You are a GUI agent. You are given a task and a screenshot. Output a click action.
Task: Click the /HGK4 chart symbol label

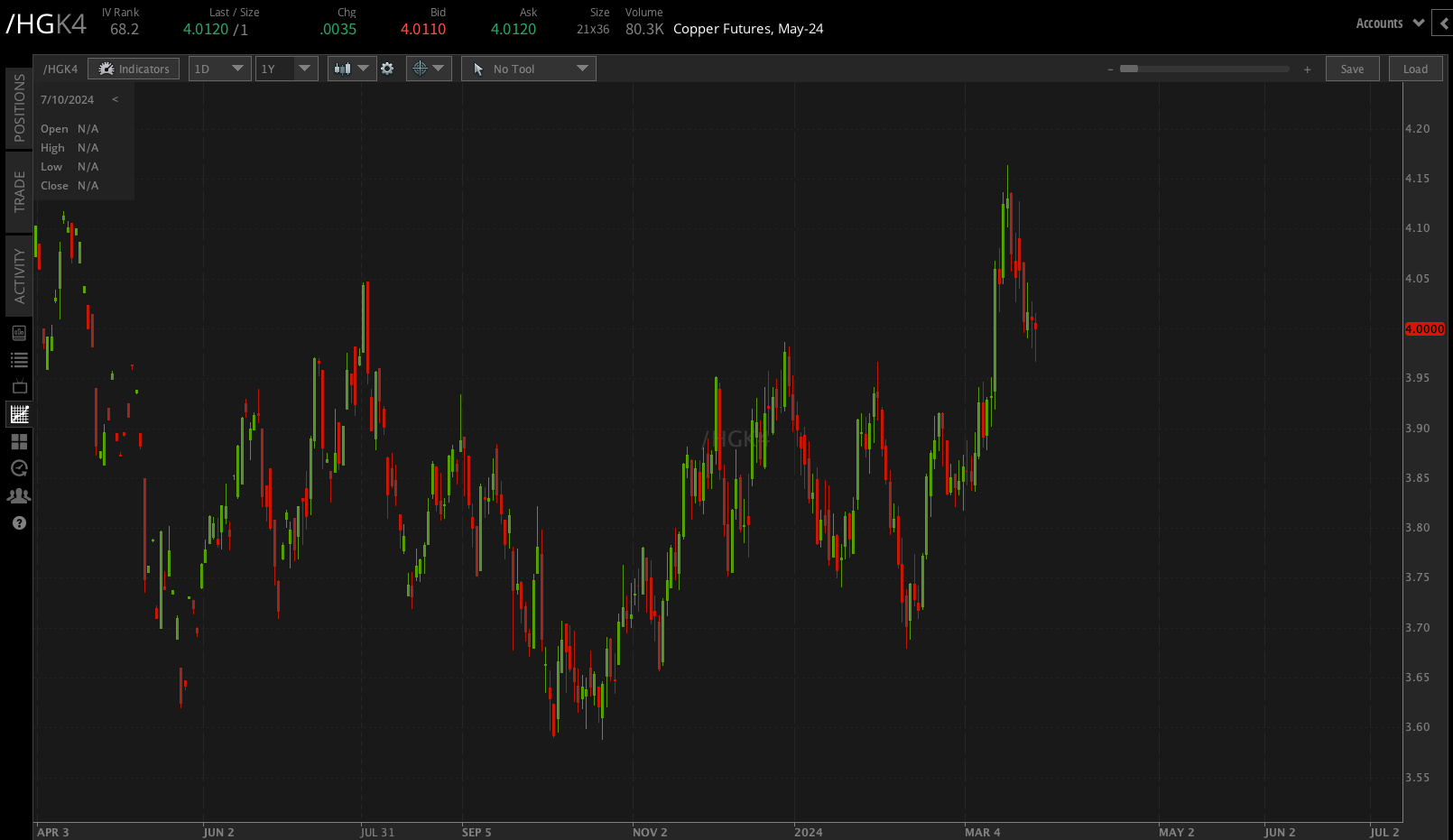[x=60, y=69]
